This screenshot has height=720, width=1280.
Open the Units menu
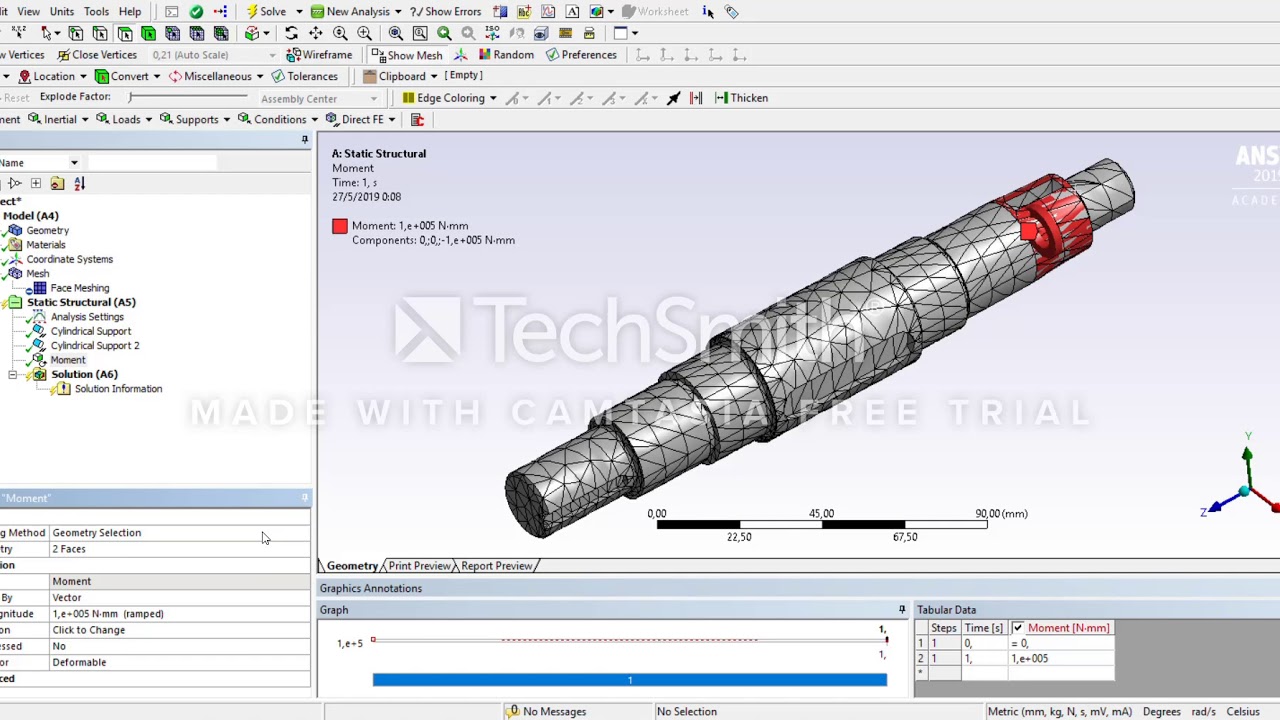tap(62, 11)
